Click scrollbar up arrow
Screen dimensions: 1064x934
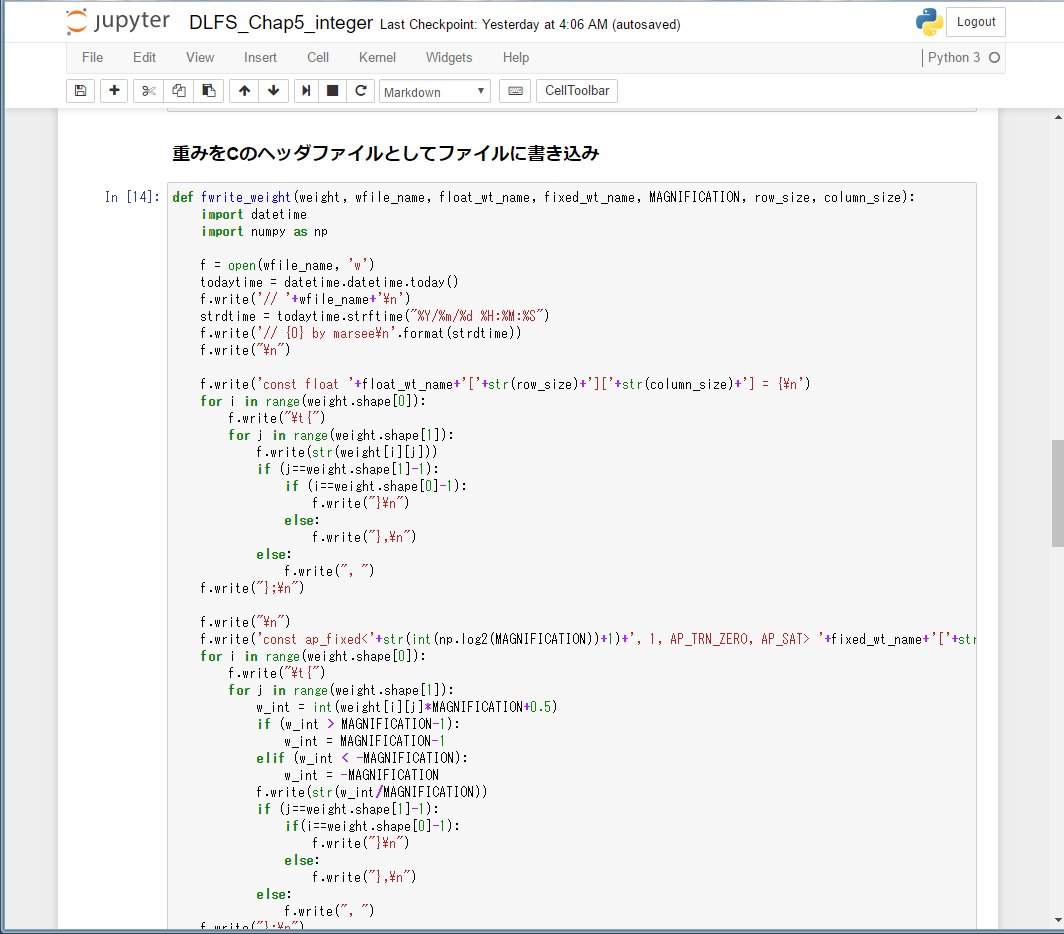pos(1058,117)
